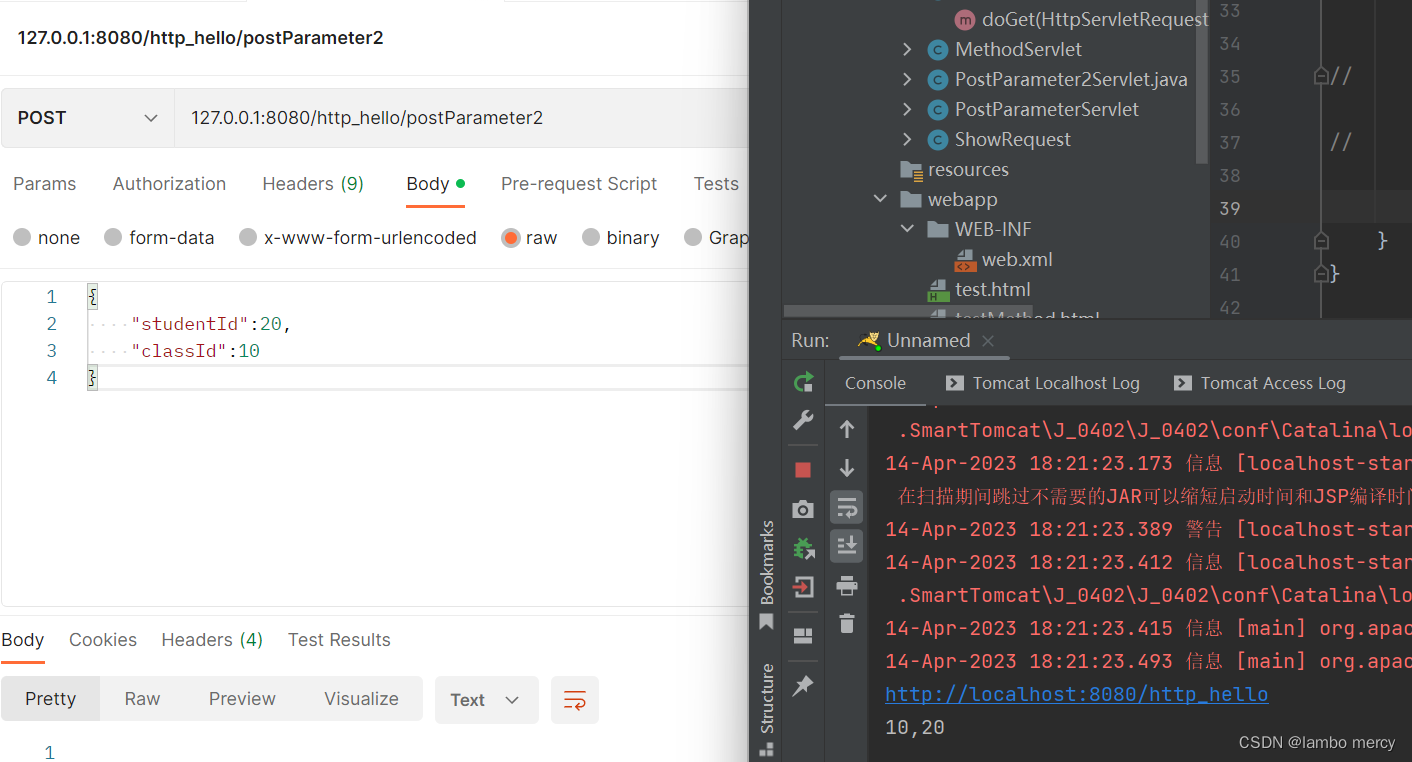Click the exit arrow icon in Run toolbar
This screenshot has width=1412, height=762.
coord(803,587)
